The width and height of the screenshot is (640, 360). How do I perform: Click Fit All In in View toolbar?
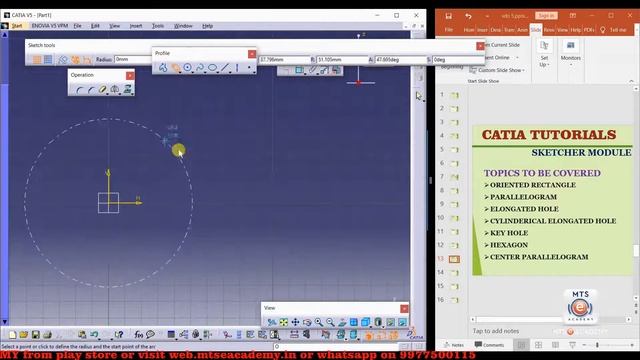(283, 322)
